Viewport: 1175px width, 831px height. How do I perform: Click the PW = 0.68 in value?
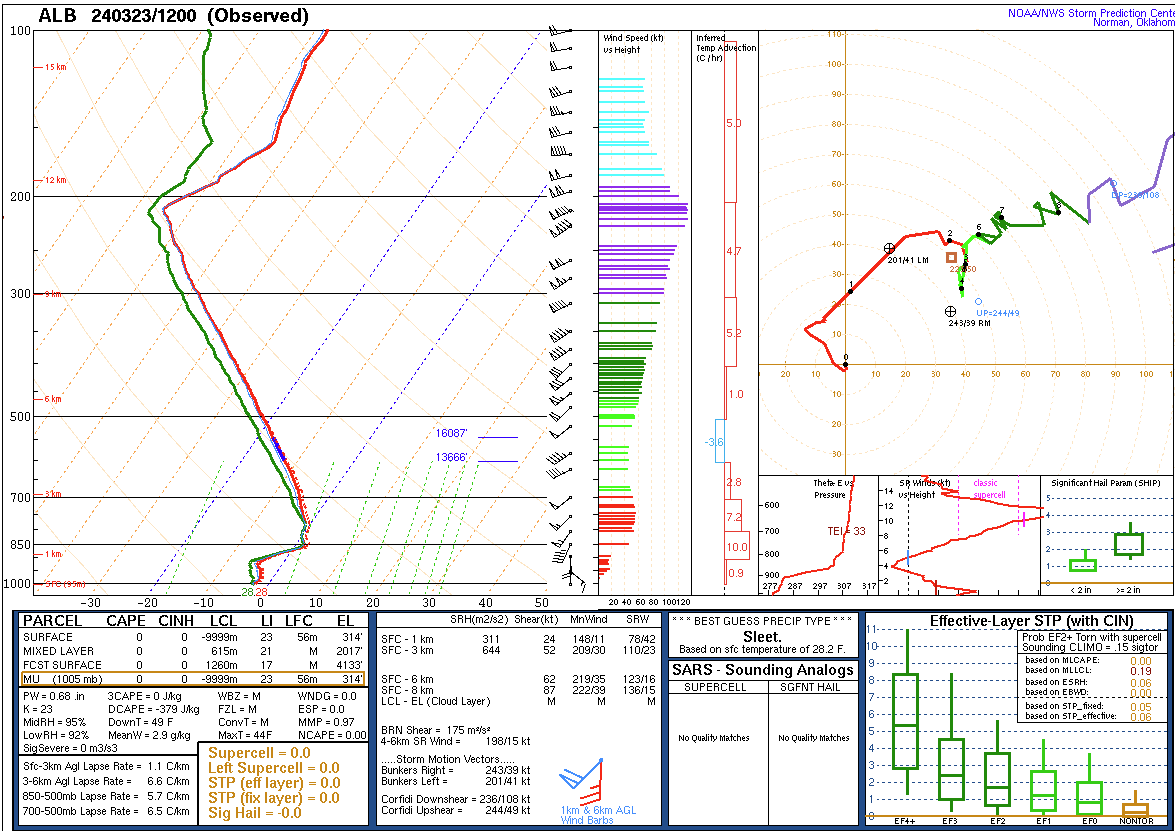(x=54, y=696)
